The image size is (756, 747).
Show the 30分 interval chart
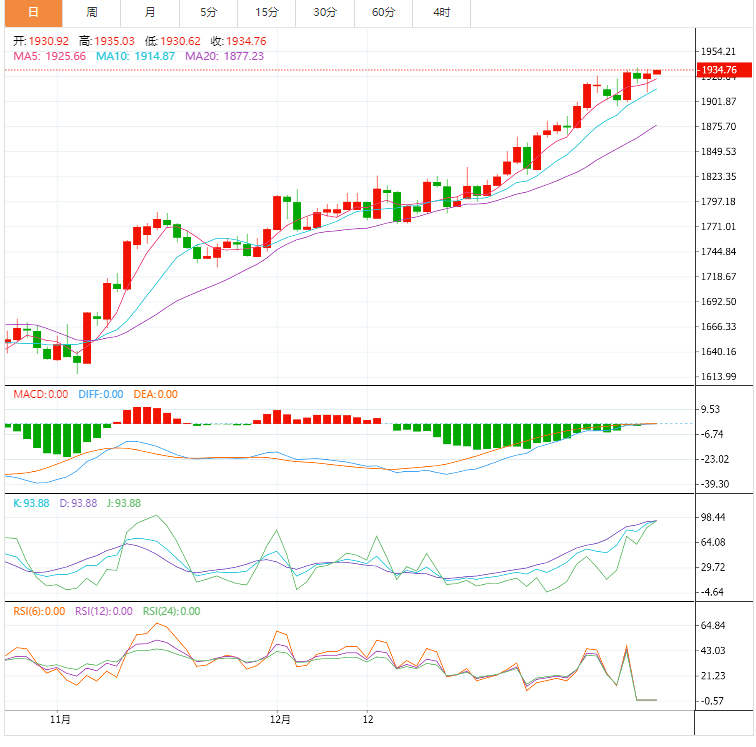coord(325,13)
